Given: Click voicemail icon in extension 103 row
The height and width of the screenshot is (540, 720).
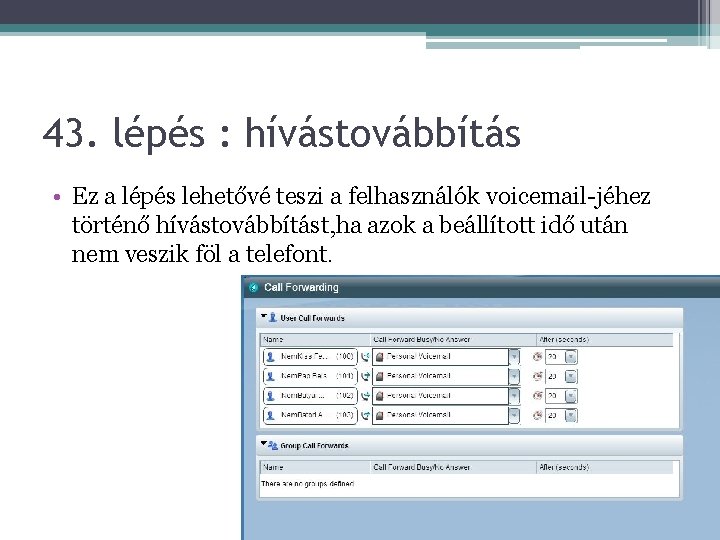Looking at the screenshot, I should 379,415.
